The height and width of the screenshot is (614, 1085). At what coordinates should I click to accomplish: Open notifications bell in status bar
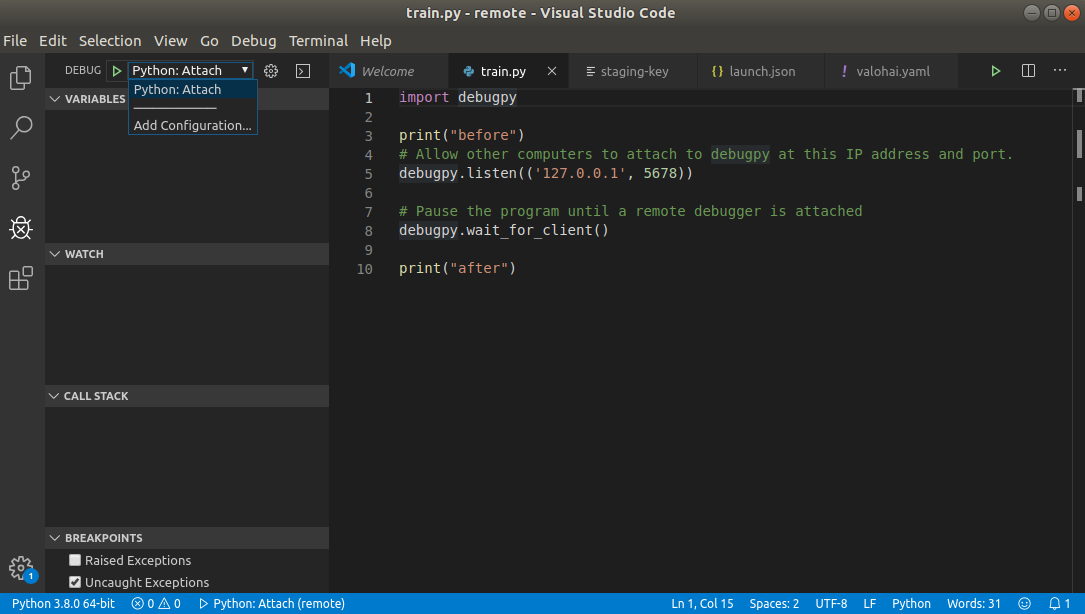[x=1059, y=604]
